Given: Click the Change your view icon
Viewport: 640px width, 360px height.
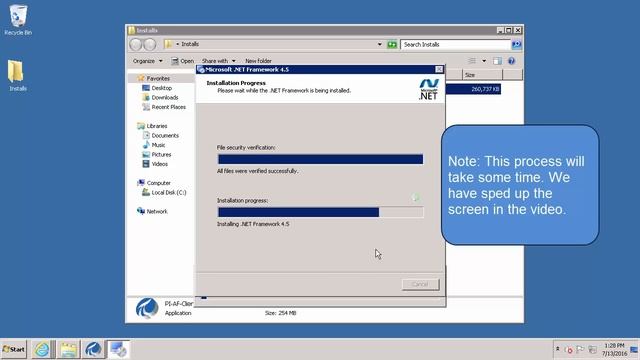Looking at the screenshot, I should (x=472, y=61).
